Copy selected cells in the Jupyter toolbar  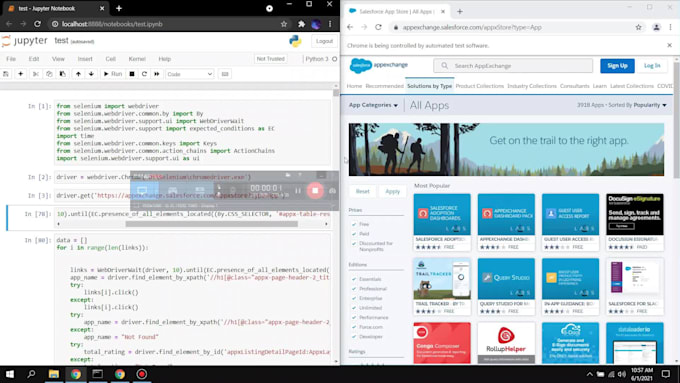(49, 74)
